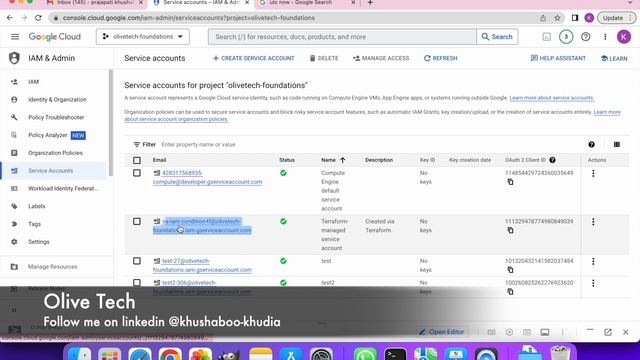Click the filter help question icon
This screenshot has height=360, width=640.
point(591,144)
